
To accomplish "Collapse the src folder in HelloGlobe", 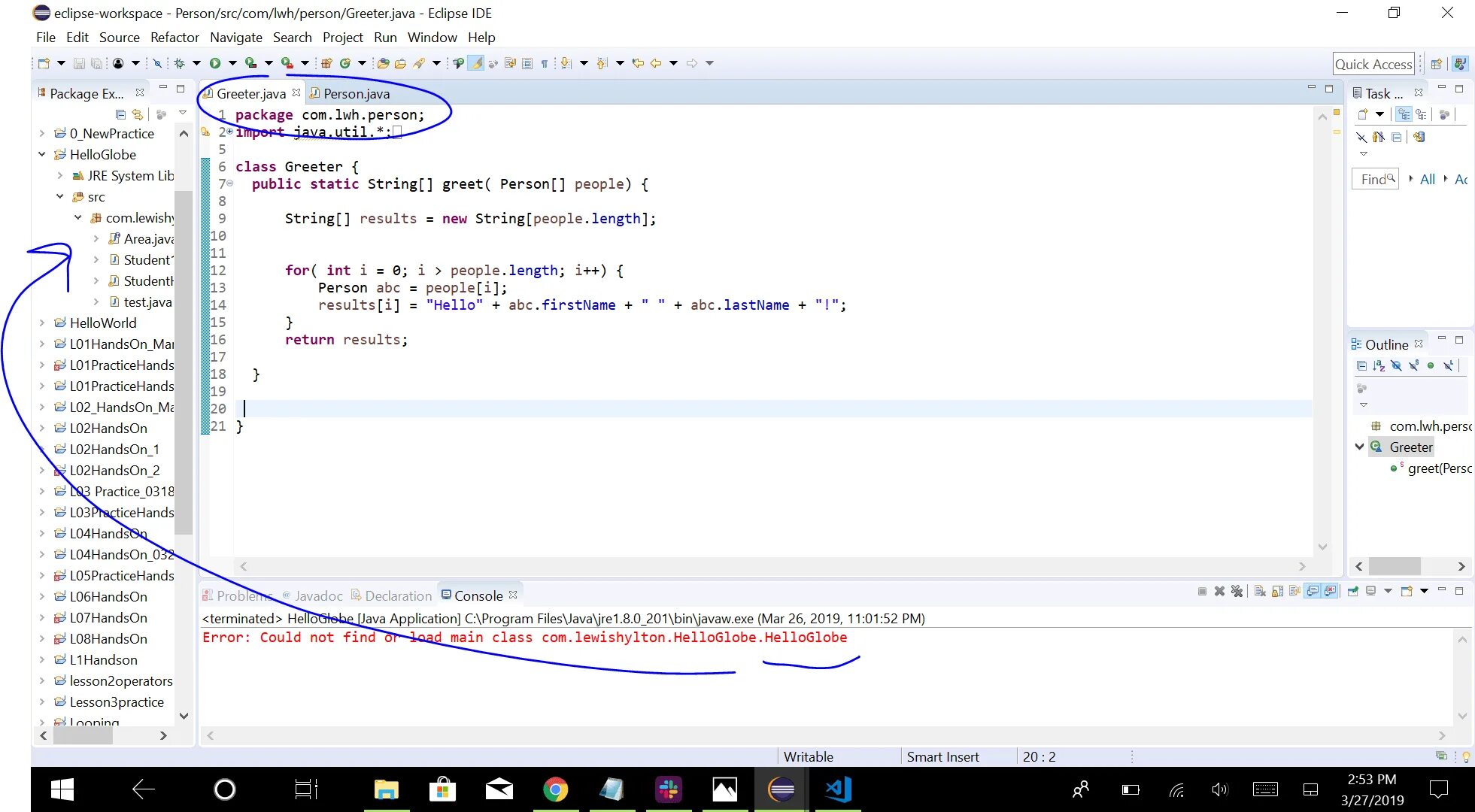I will pos(60,196).
